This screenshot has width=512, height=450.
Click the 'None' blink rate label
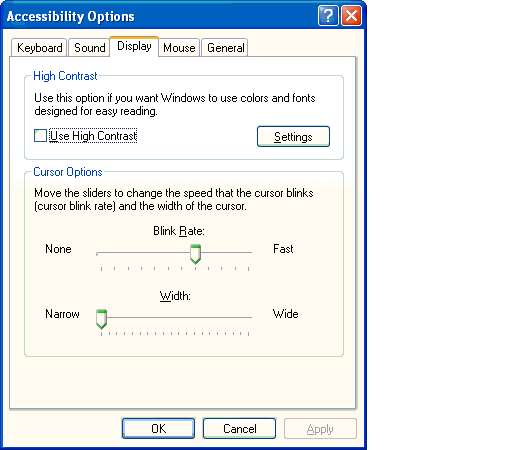[58, 249]
